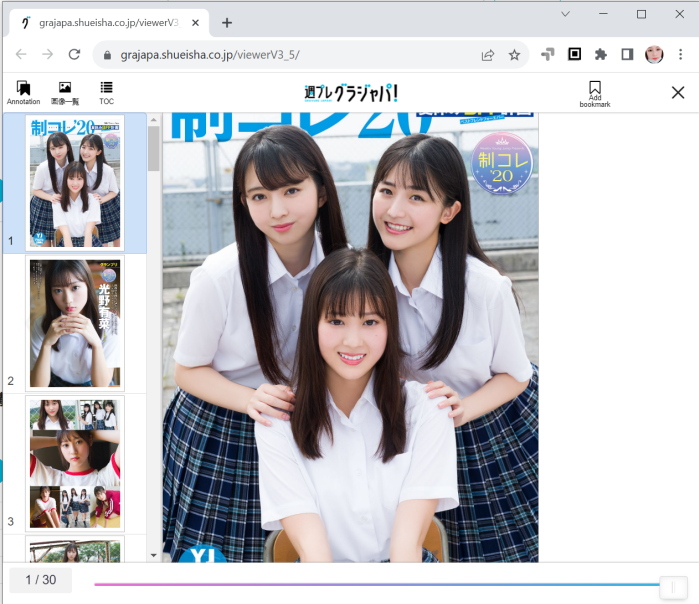Go forward in browser history
The image size is (699, 604).
click(x=47, y=55)
